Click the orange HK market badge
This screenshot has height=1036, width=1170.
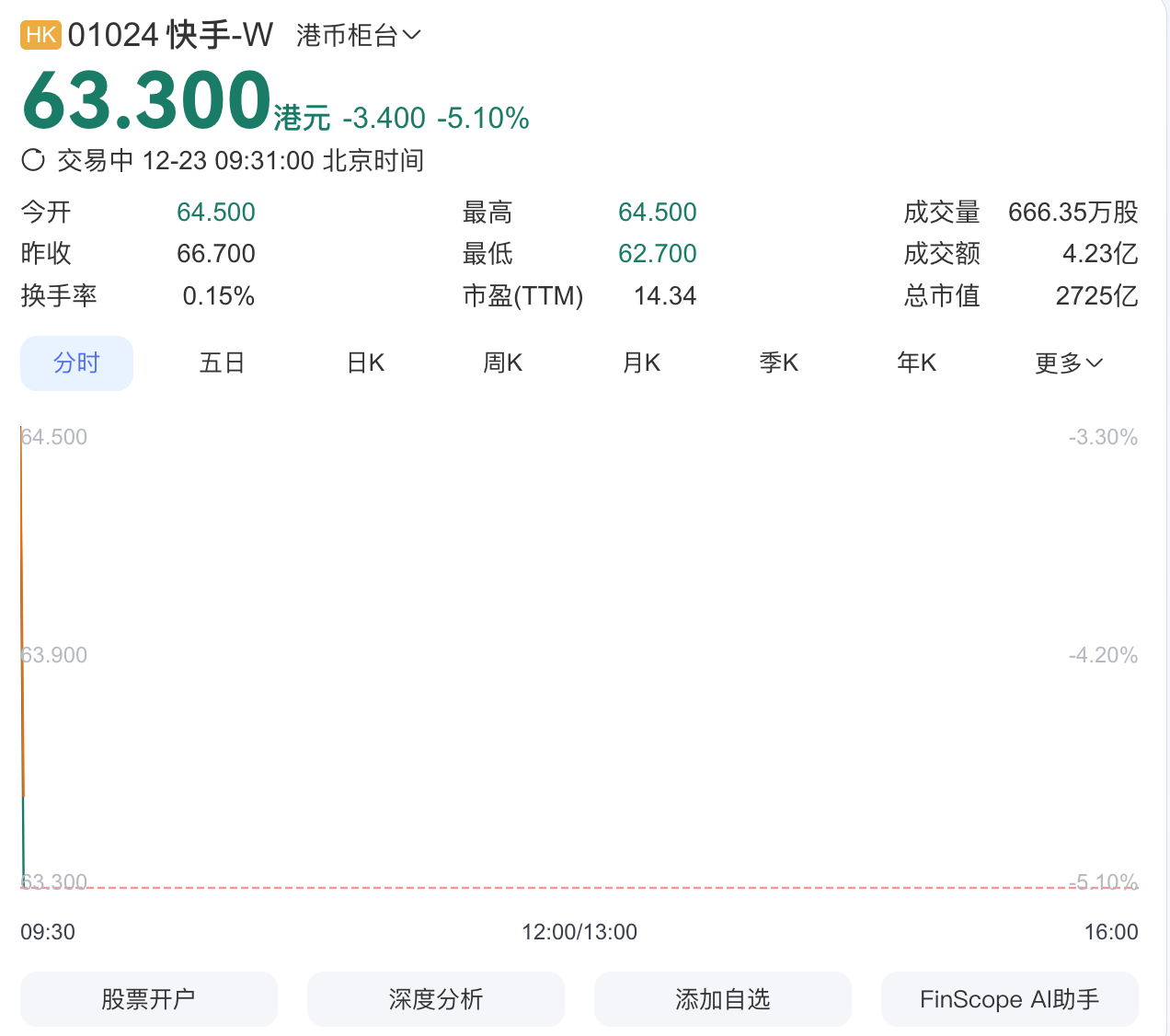pyautogui.click(x=40, y=35)
